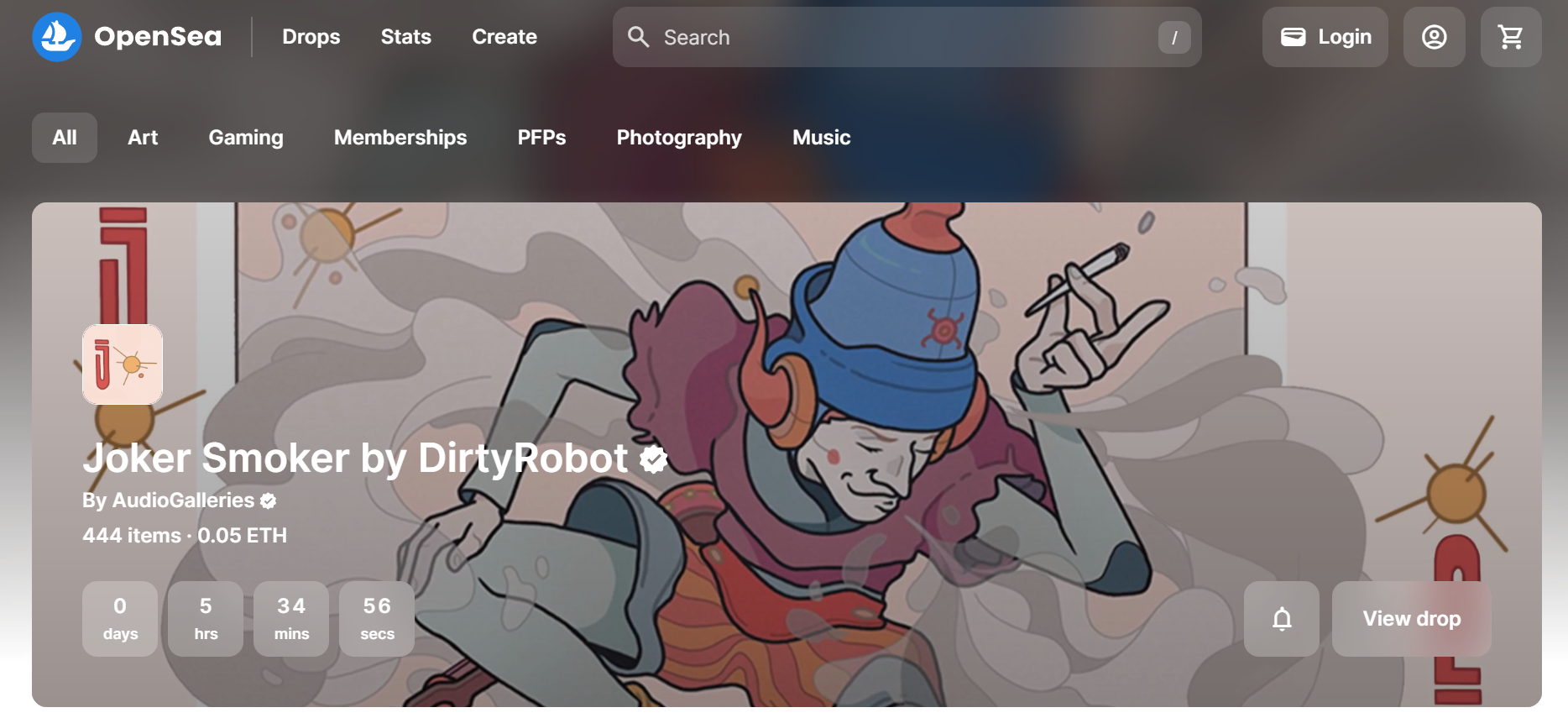Select the Memberships category tab
Image resolution: width=1568 pixels, height=718 pixels.
400,138
